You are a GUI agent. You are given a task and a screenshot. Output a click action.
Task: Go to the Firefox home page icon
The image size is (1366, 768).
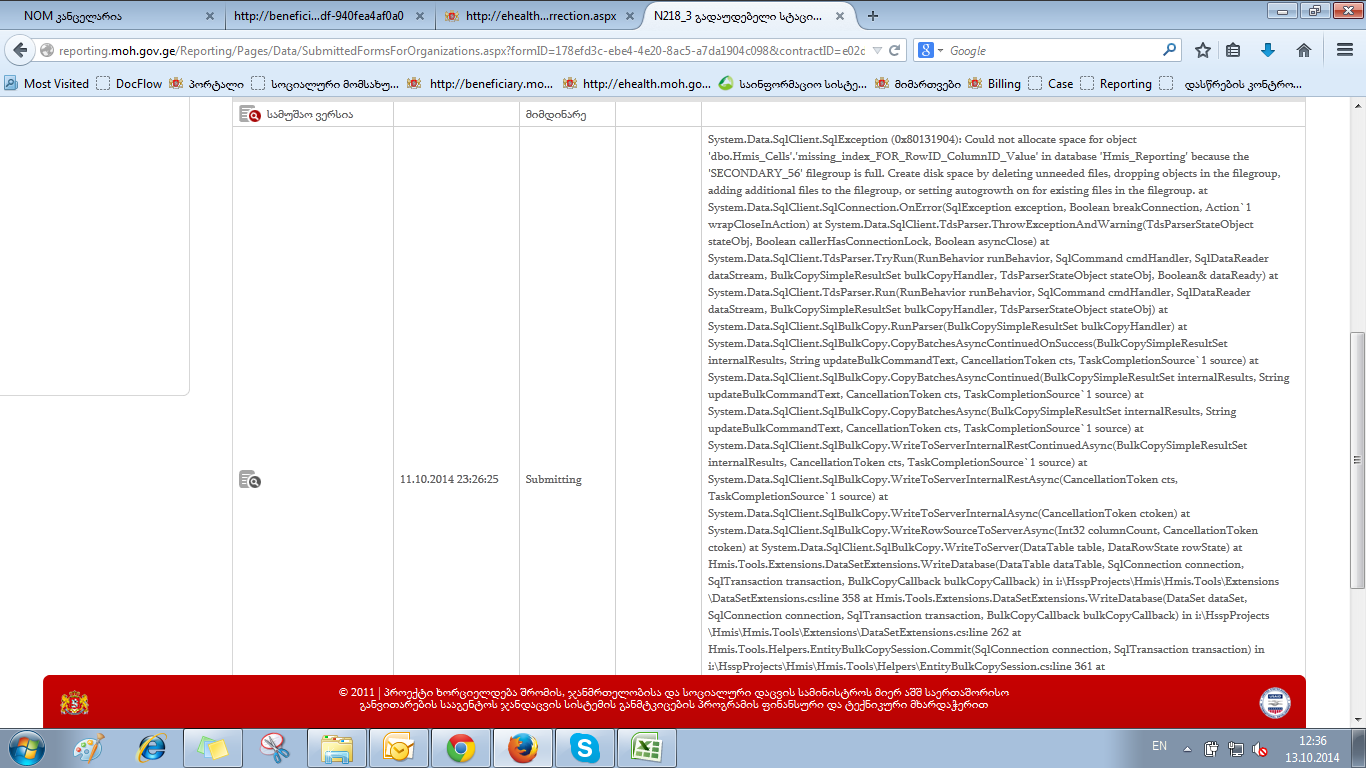point(1303,50)
